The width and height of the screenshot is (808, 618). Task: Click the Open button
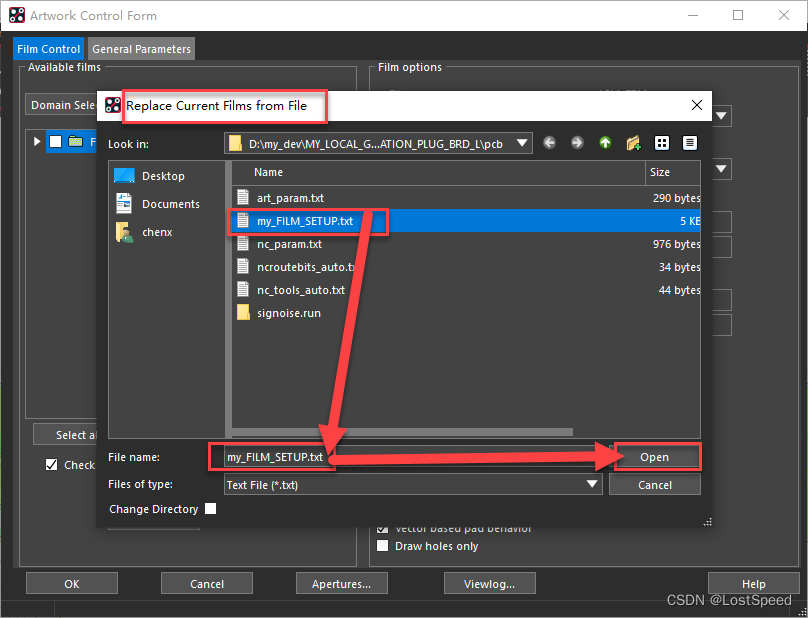point(654,457)
